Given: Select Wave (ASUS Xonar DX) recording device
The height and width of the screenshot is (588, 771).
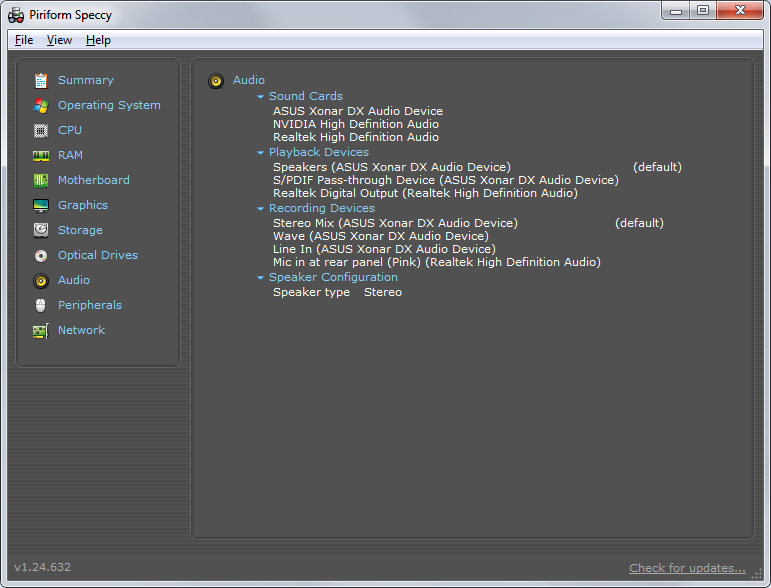Looking at the screenshot, I should tap(381, 236).
